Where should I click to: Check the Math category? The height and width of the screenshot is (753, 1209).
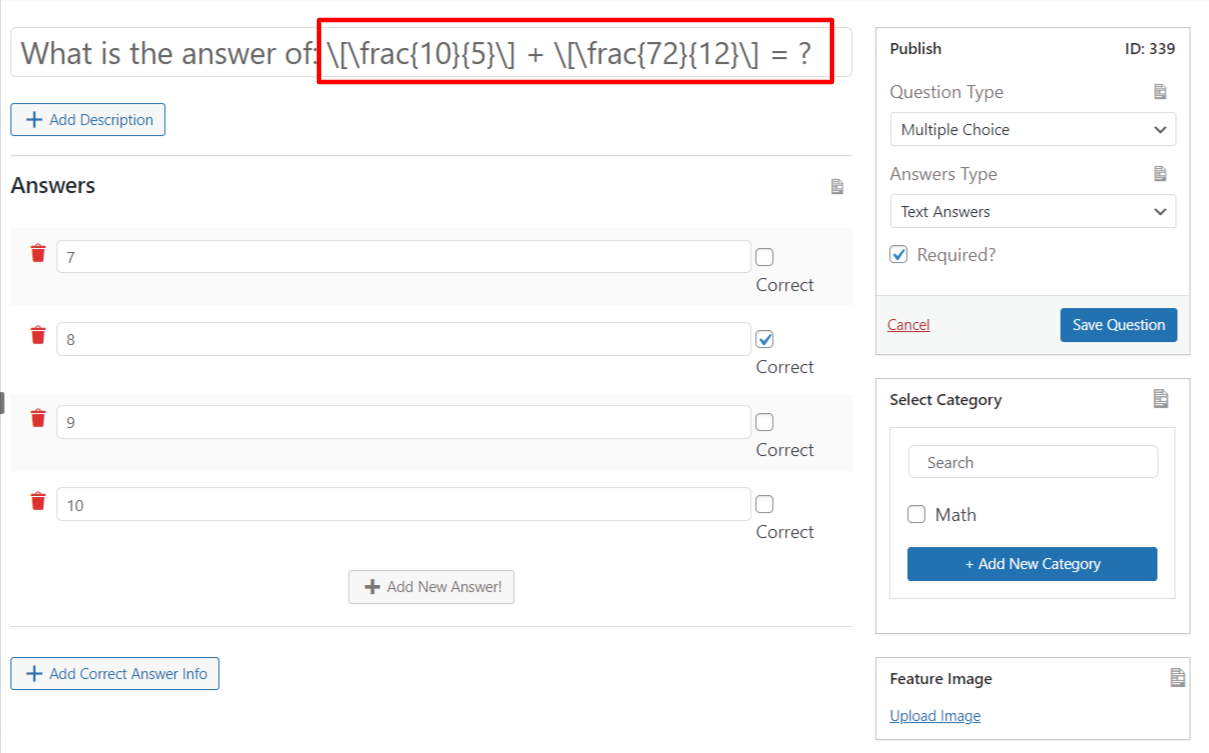tap(916, 515)
